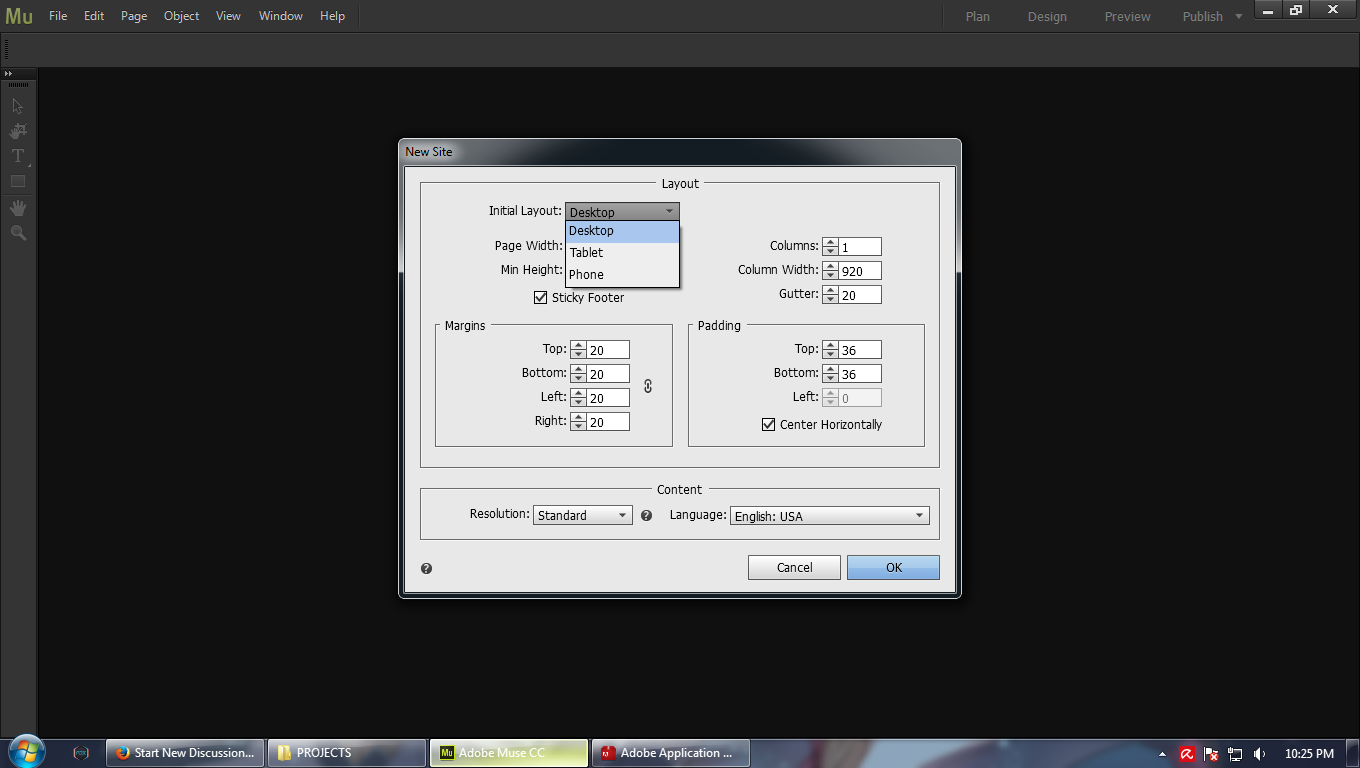The height and width of the screenshot is (768, 1360).
Task: Switch to Plan mode
Action: pos(978,16)
